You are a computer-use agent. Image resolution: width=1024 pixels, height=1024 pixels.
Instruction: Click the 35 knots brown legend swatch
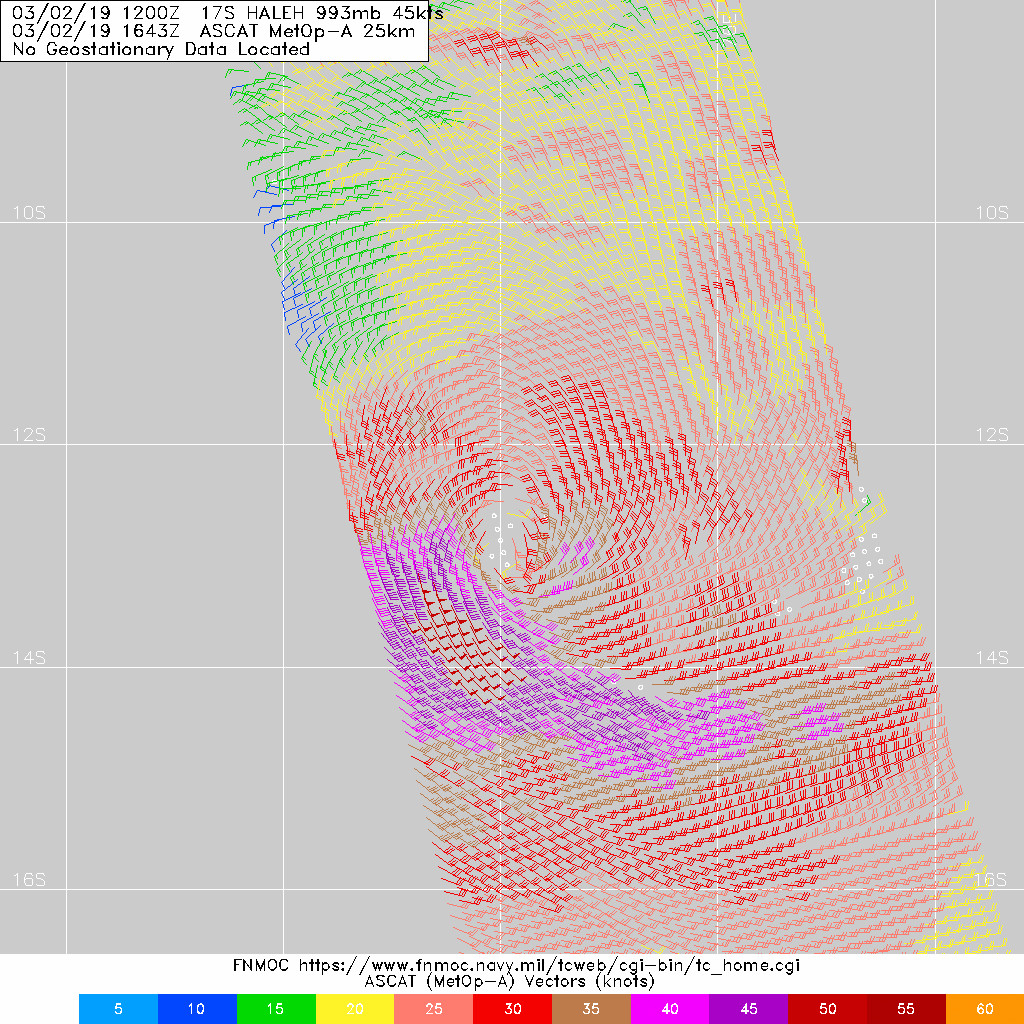(x=591, y=1009)
